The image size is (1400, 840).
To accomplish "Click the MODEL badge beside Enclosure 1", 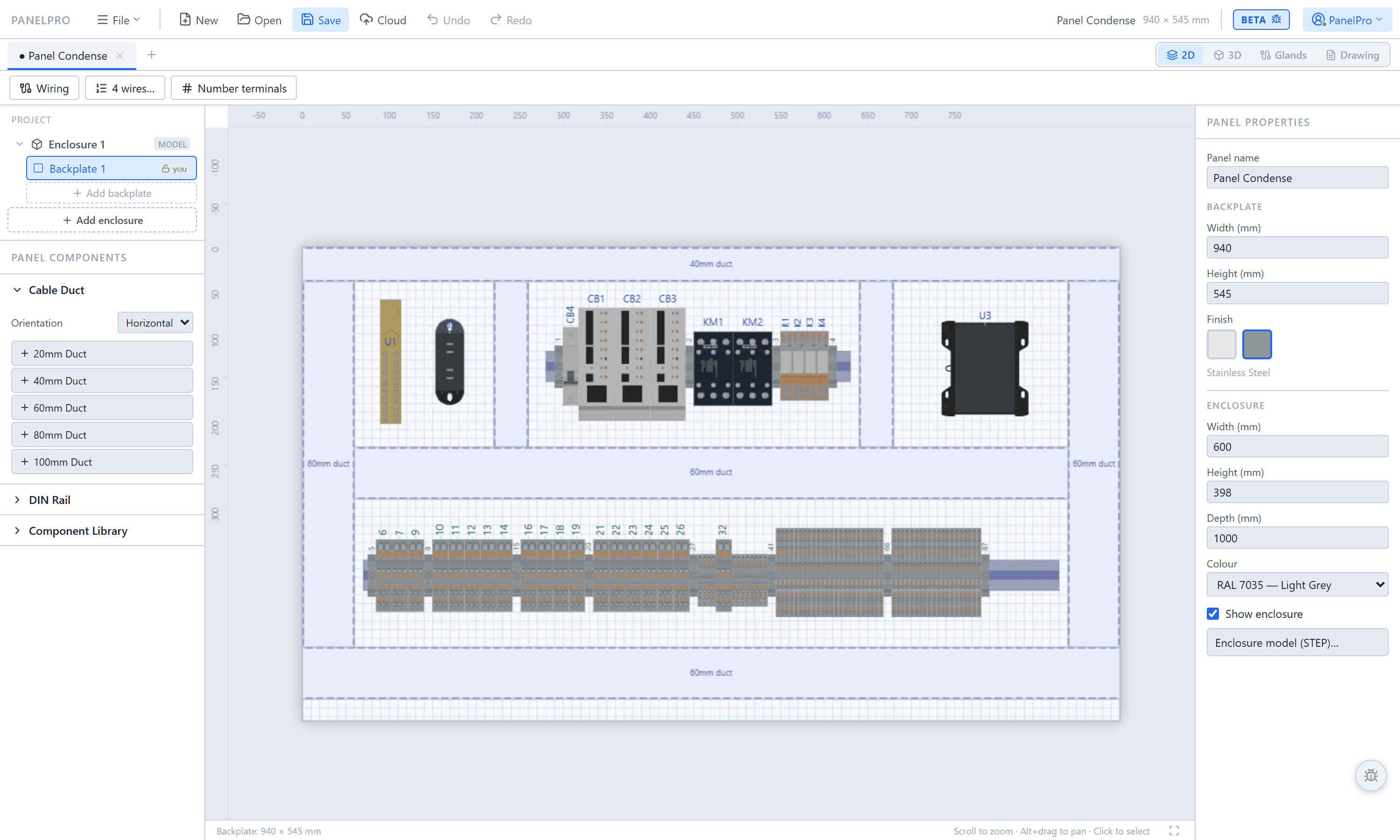I will tap(172, 144).
